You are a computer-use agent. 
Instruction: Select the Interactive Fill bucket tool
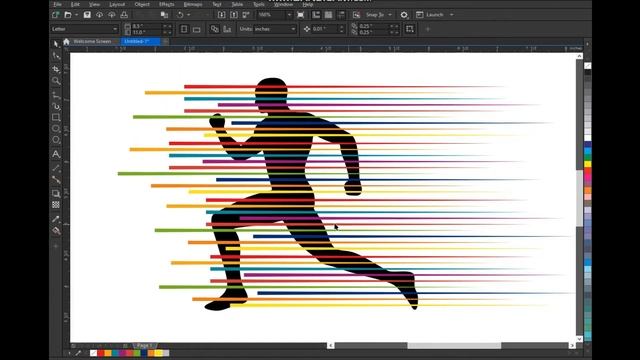click(x=56, y=231)
